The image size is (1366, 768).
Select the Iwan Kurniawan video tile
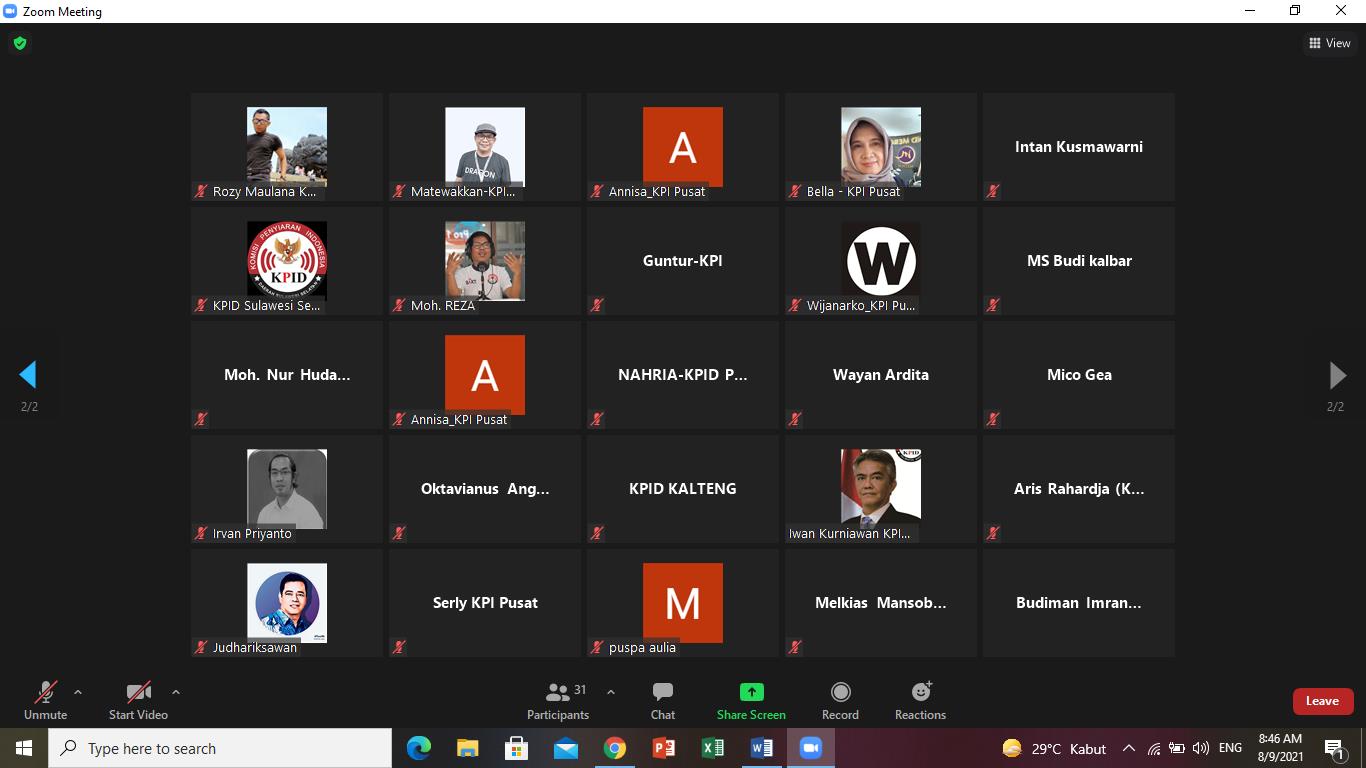880,489
